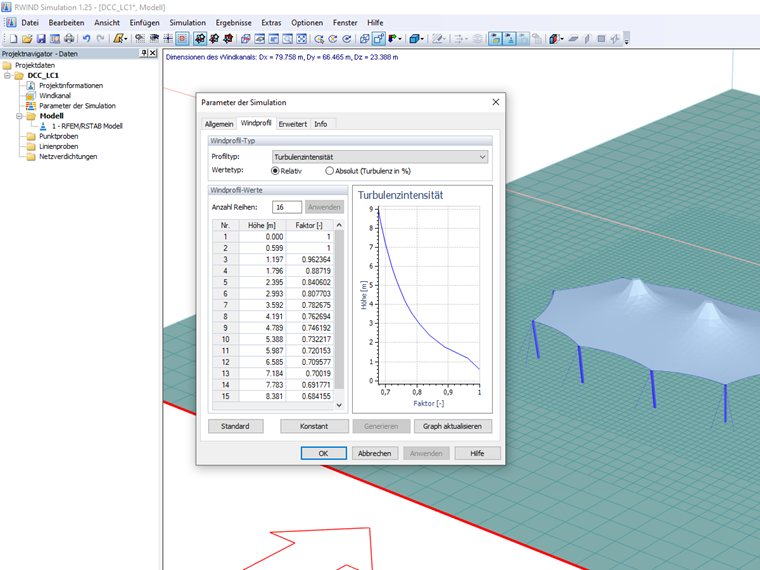Click the greyed Redo arrow icon
The height and width of the screenshot is (570, 760).
point(100,39)
